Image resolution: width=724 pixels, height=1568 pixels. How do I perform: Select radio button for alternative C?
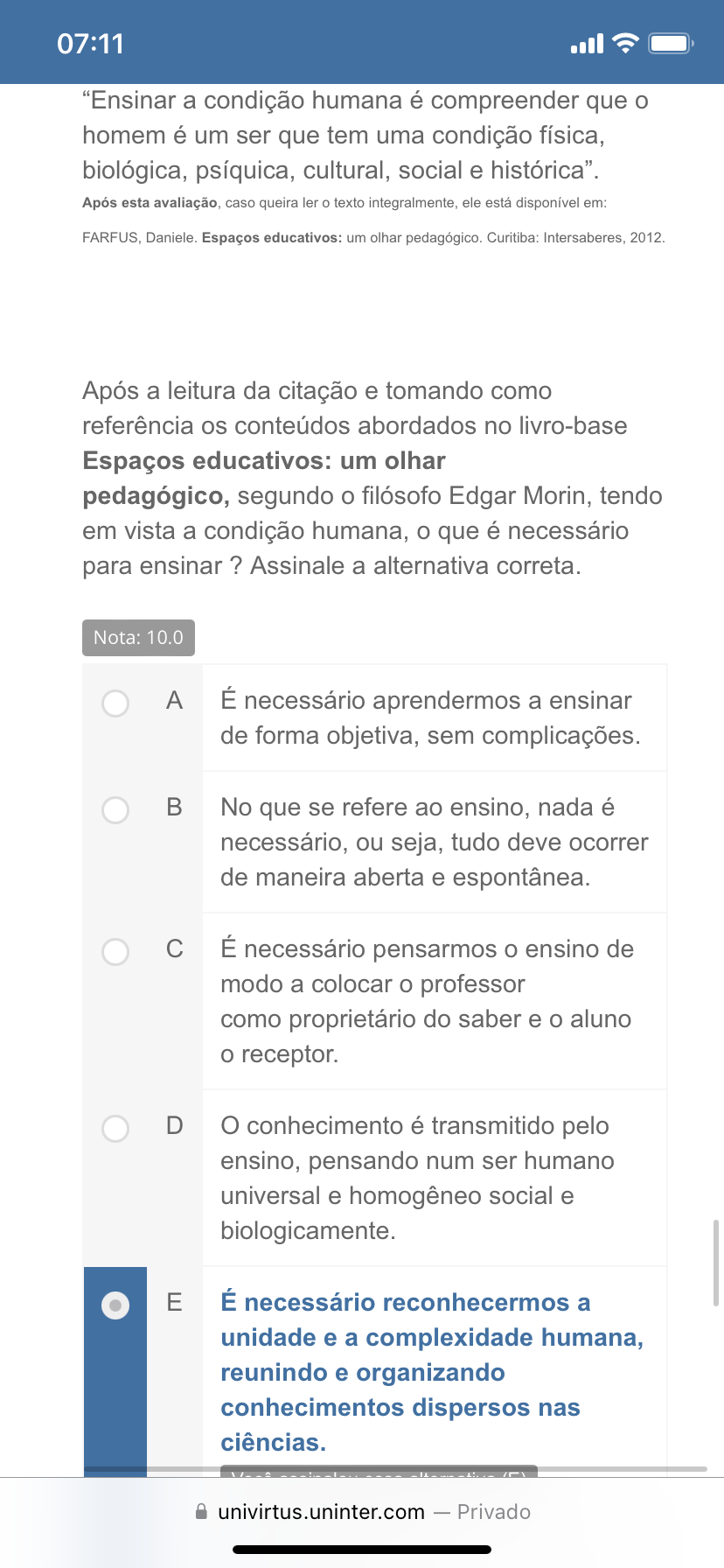(x=115, y=952)
